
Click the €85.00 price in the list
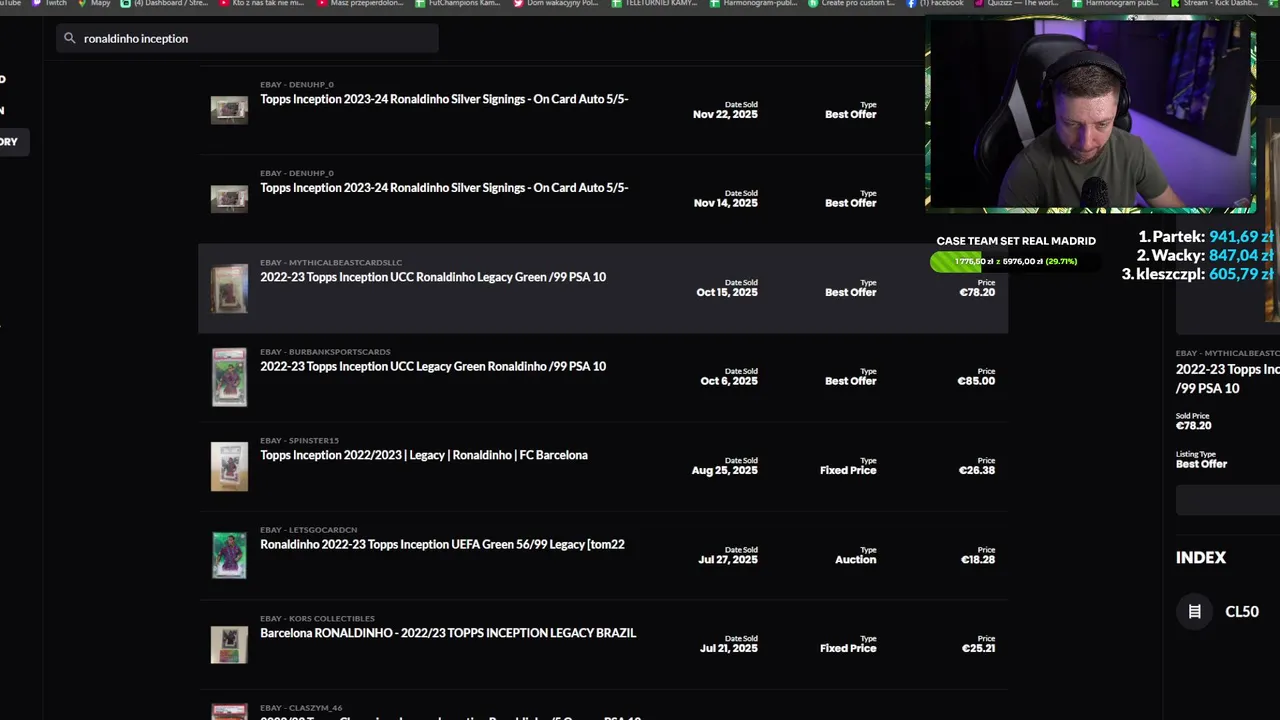click(976, 381)
